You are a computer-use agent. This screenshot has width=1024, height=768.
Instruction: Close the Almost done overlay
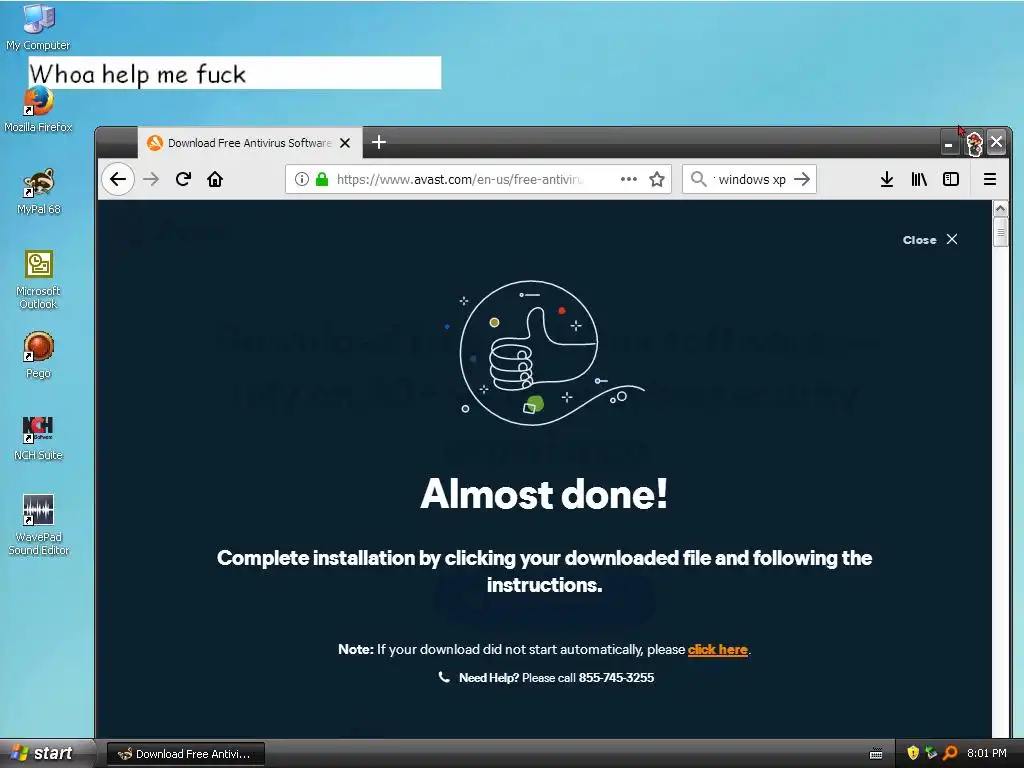click(931, 240)
